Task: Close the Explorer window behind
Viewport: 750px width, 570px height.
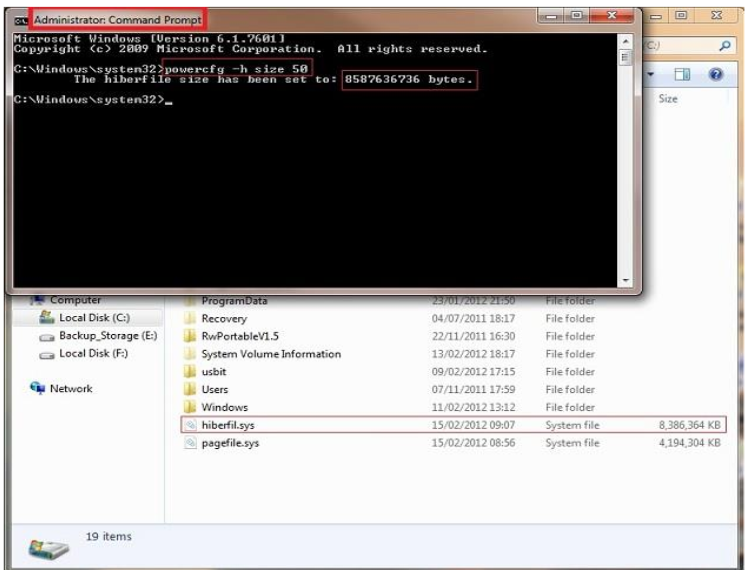Action: 717,16
